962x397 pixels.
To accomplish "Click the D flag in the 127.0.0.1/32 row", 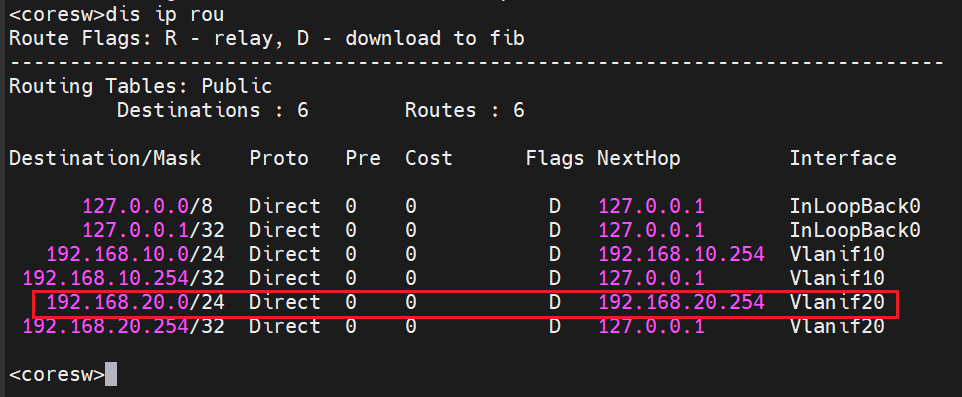I will (555, 230).
